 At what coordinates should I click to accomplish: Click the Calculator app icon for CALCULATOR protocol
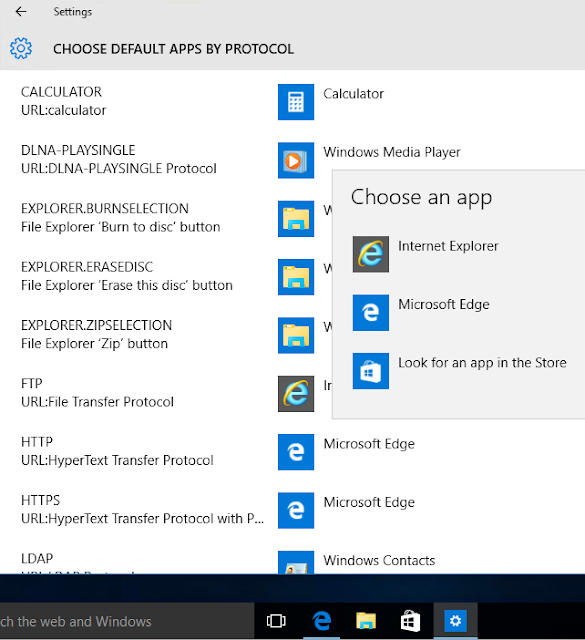pos(296,102)
